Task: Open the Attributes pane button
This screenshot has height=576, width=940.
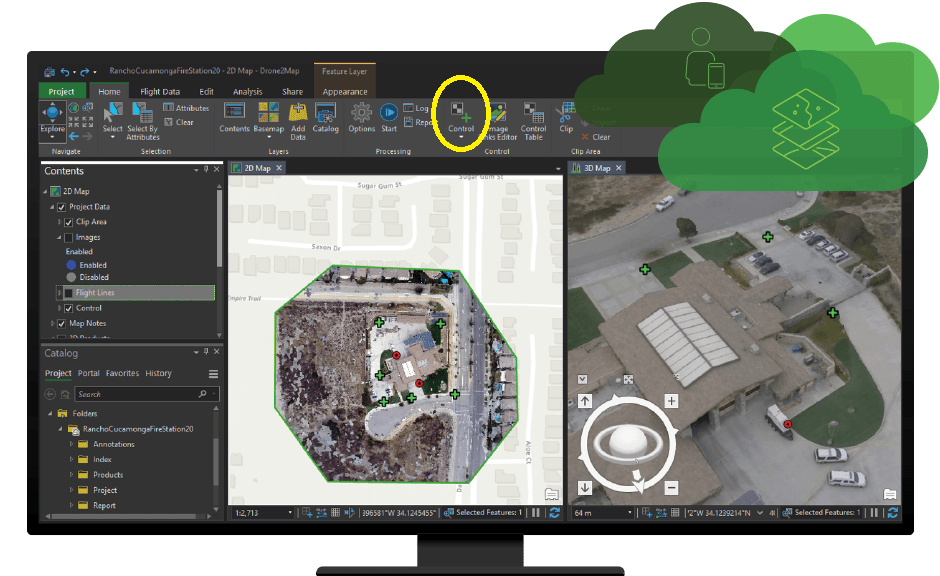Action: [x=186, y=108]
